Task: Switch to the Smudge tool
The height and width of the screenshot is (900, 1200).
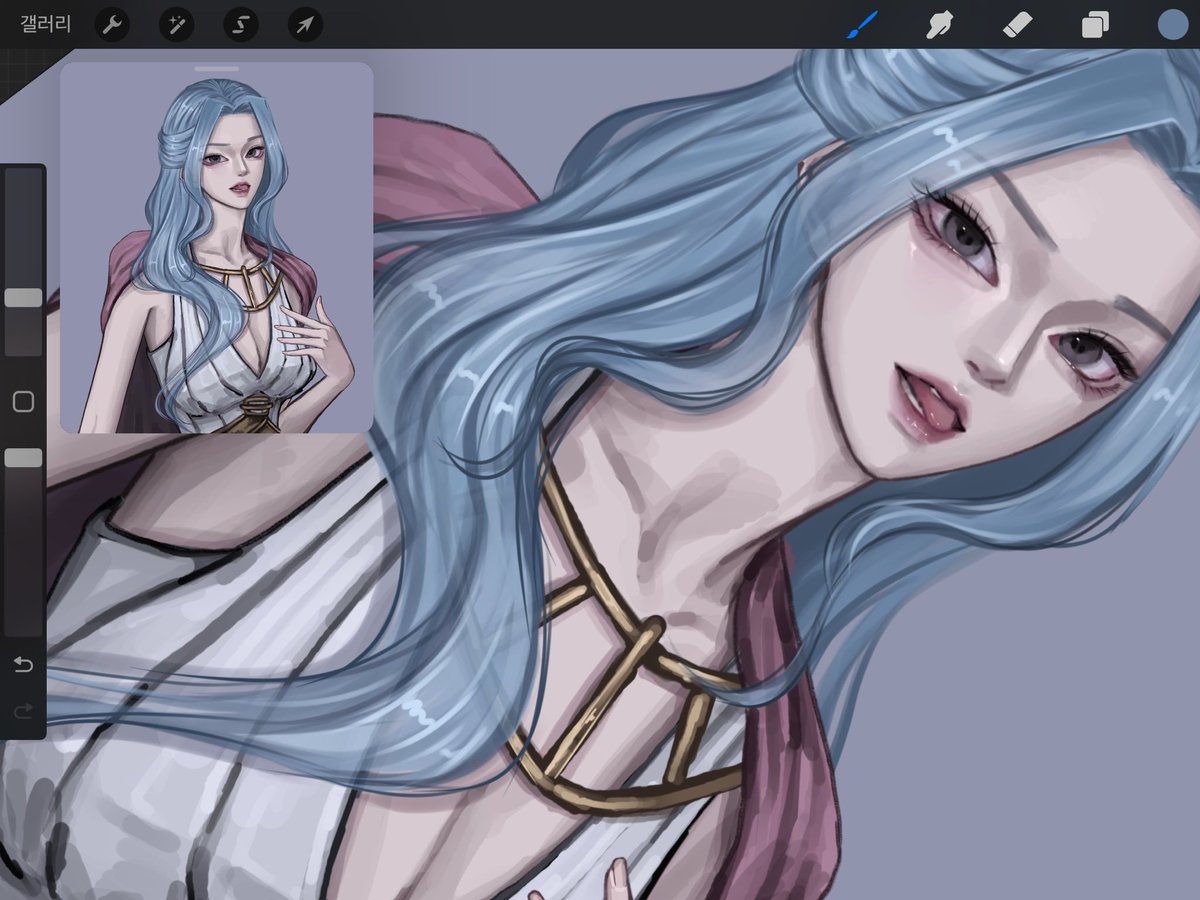Action: pyautogui.click(x=941, y=25)
